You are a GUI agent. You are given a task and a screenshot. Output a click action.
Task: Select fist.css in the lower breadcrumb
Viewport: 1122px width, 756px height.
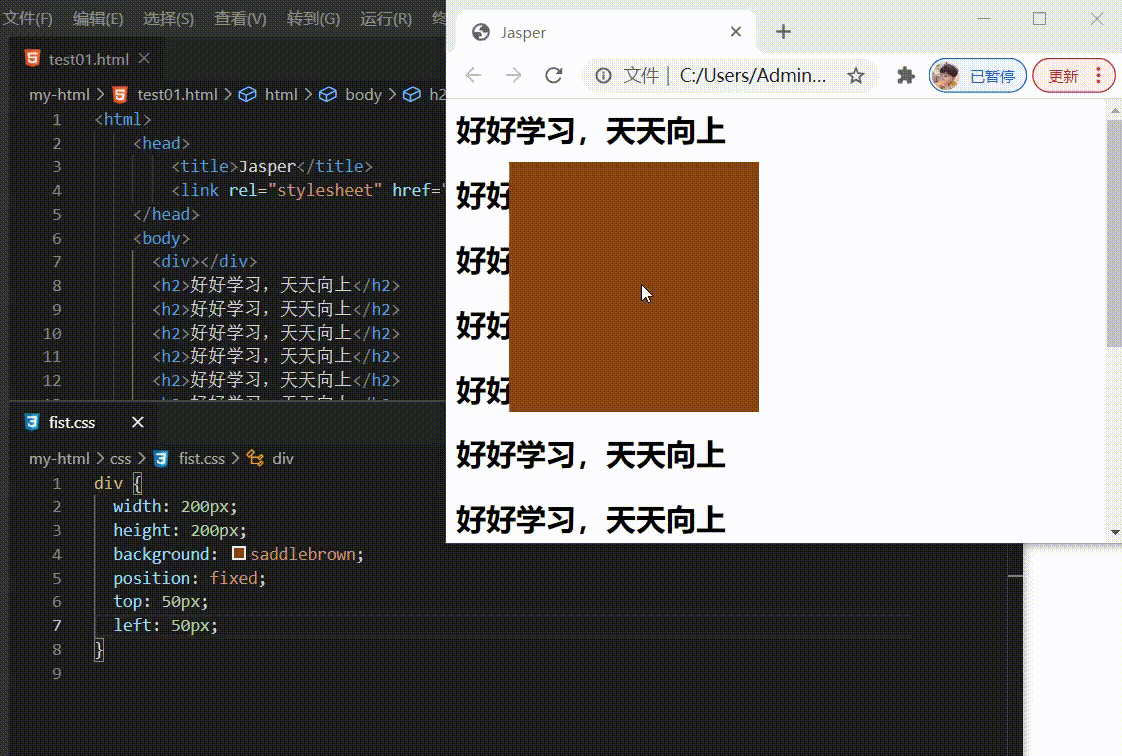(x=202, y=458)
